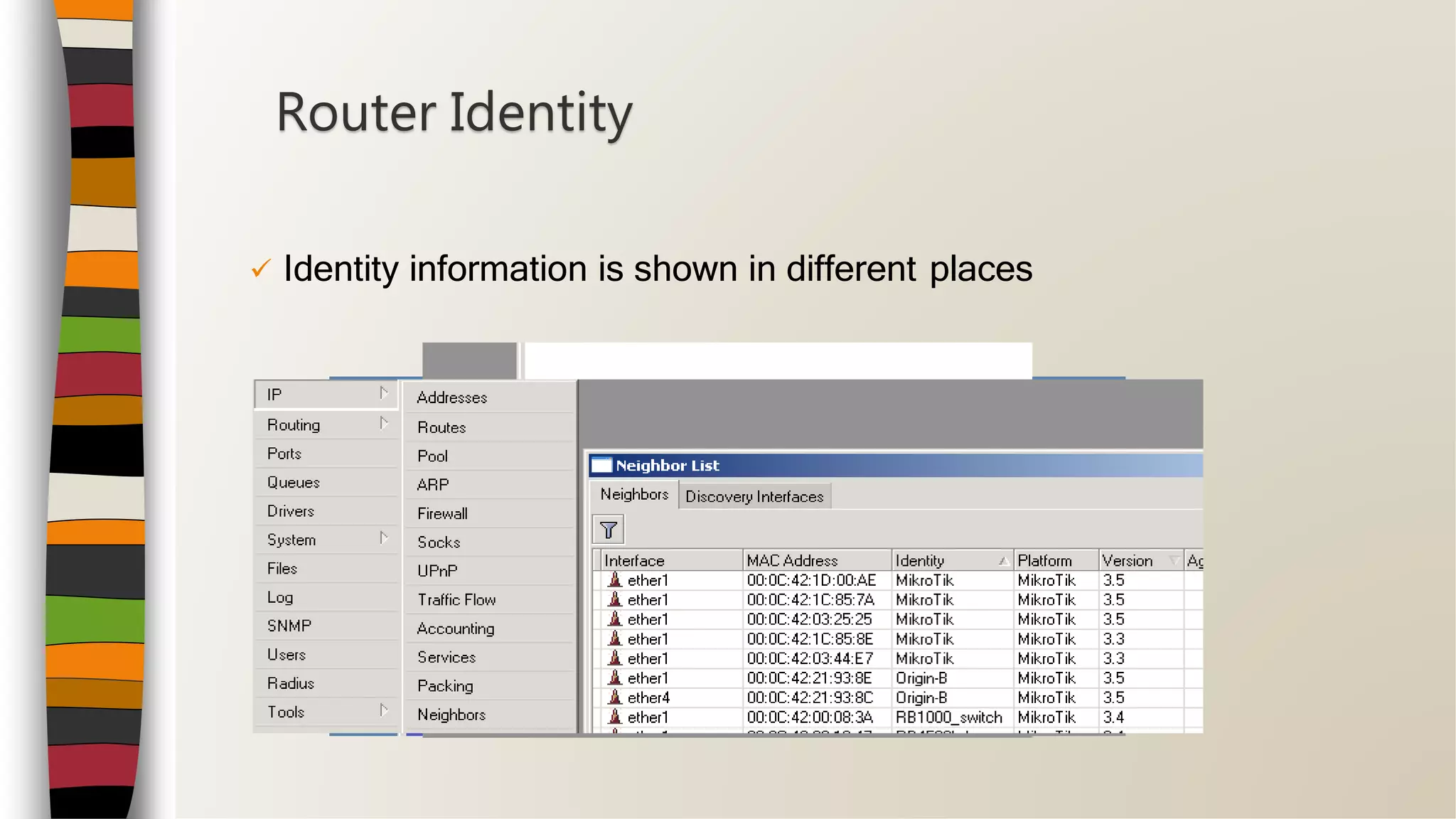
Task: Expand the System submenu arrow
Action: click(x=384, y=538)
